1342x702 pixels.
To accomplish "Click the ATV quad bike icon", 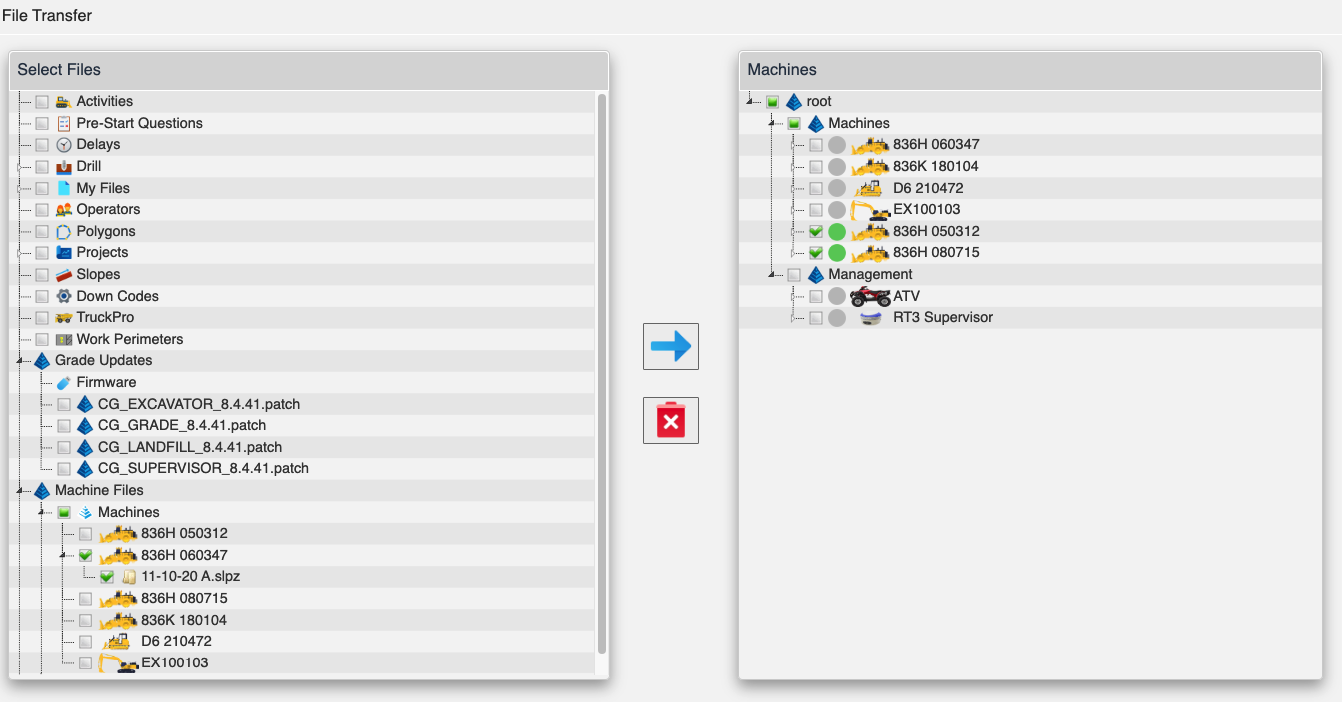I will click(870, 296).
